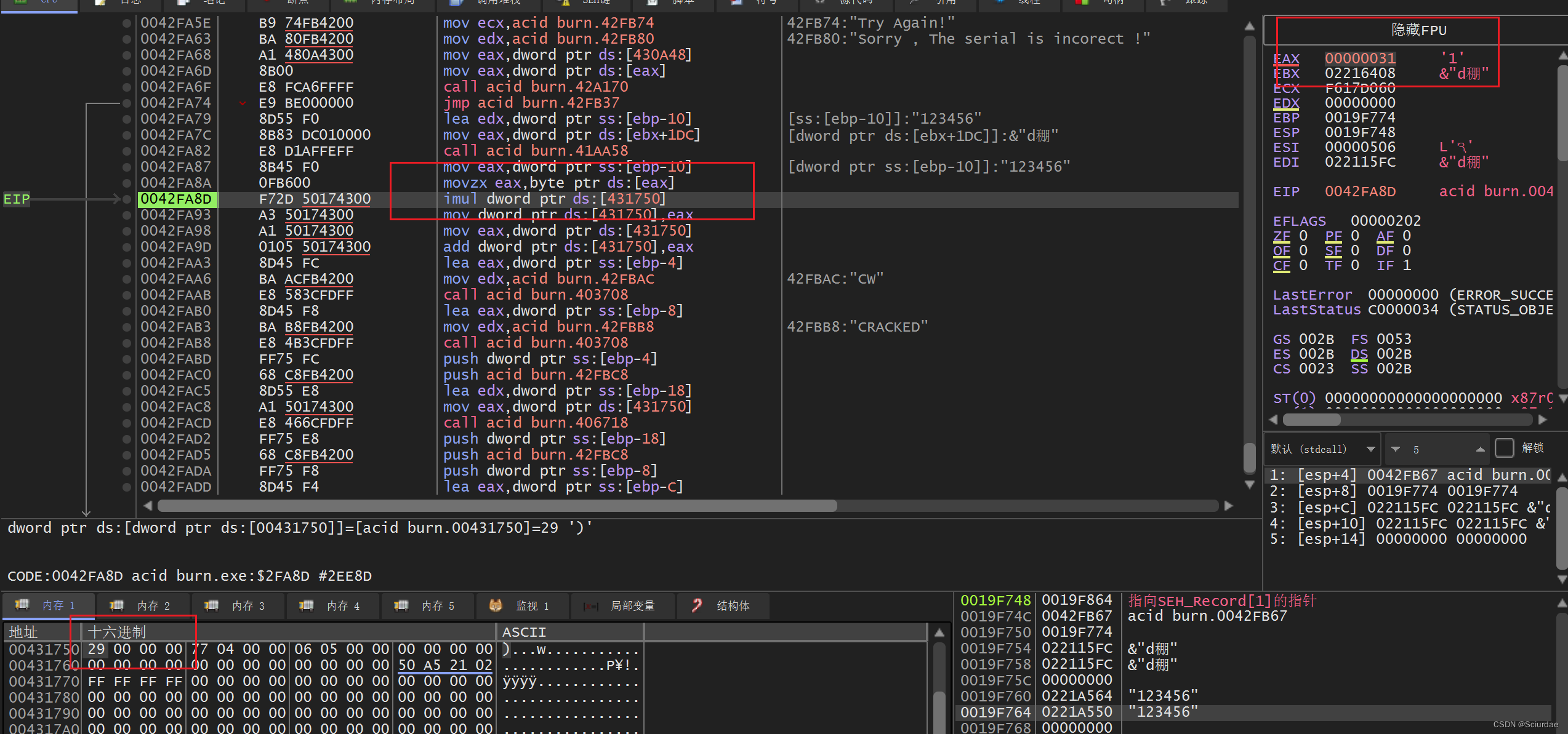Open the 局部变量 local variables tab

[622, 605]
